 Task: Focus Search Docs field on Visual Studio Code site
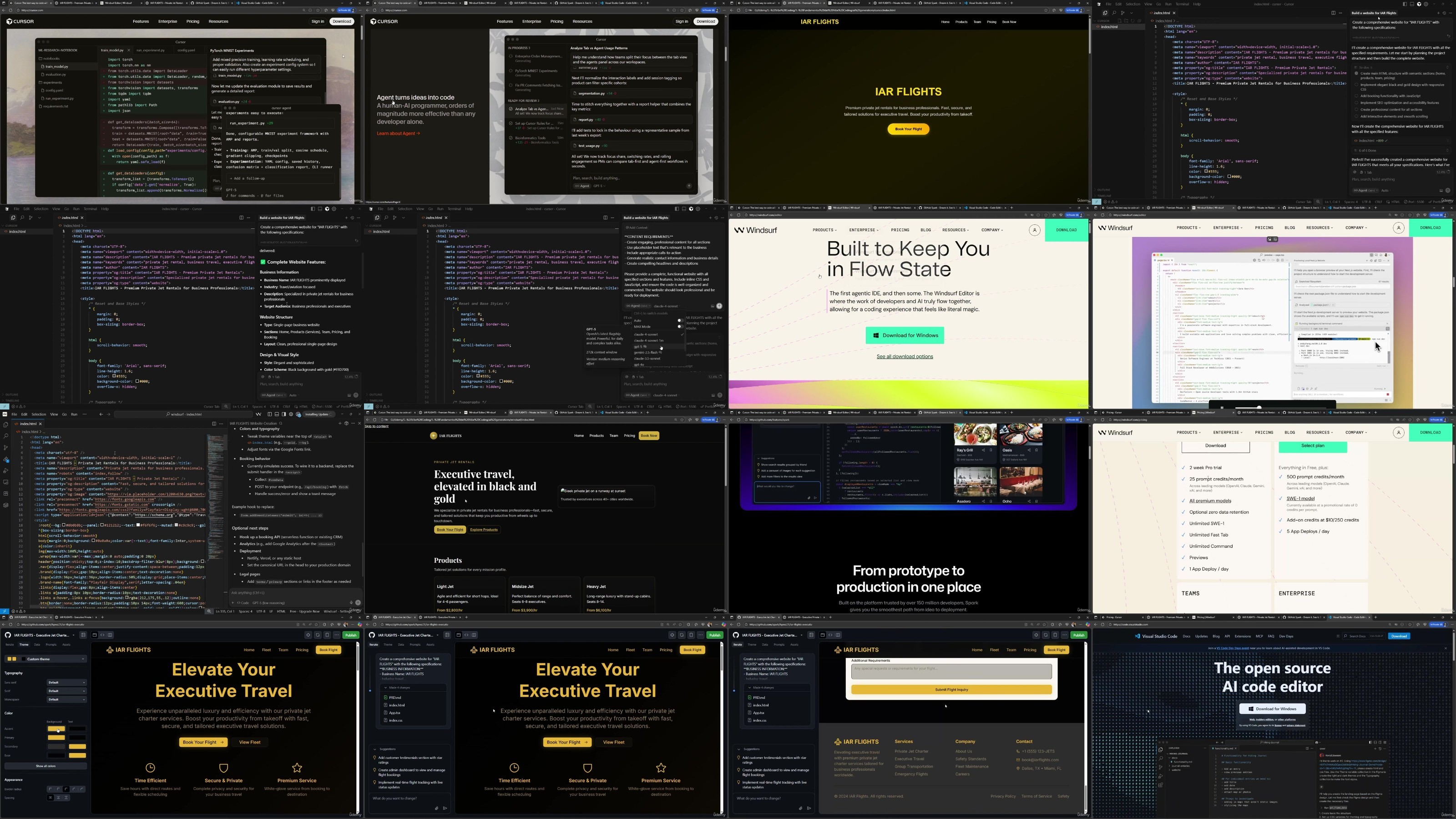[x=1364, y=636]
